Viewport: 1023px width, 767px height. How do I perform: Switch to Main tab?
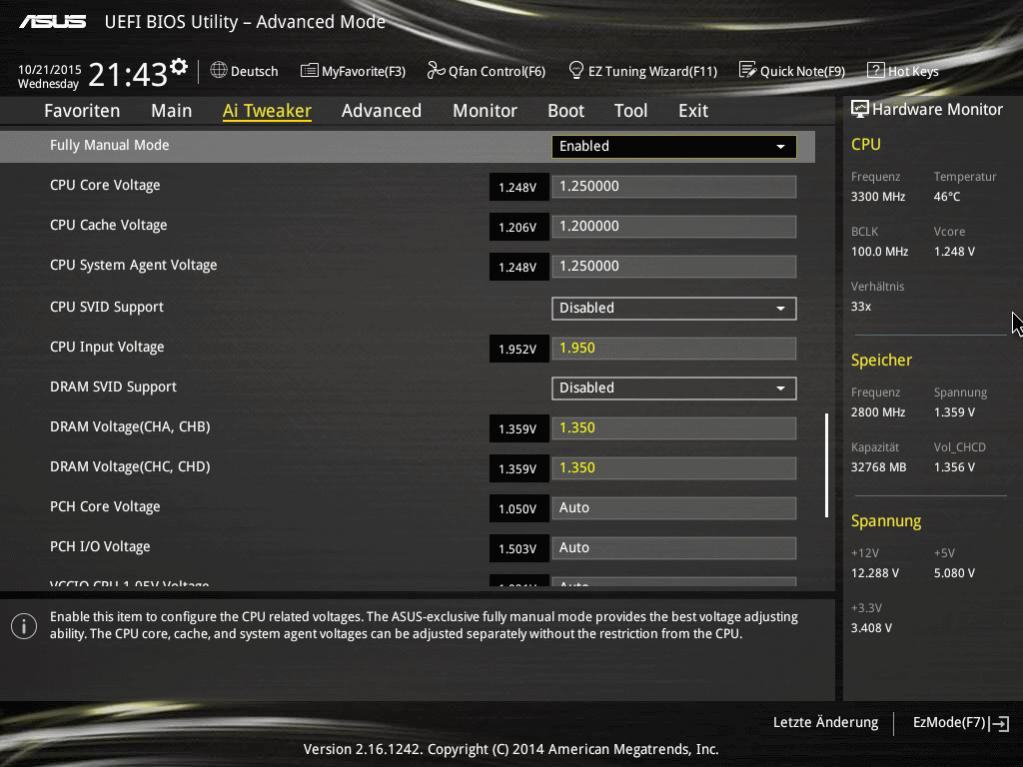172,111
